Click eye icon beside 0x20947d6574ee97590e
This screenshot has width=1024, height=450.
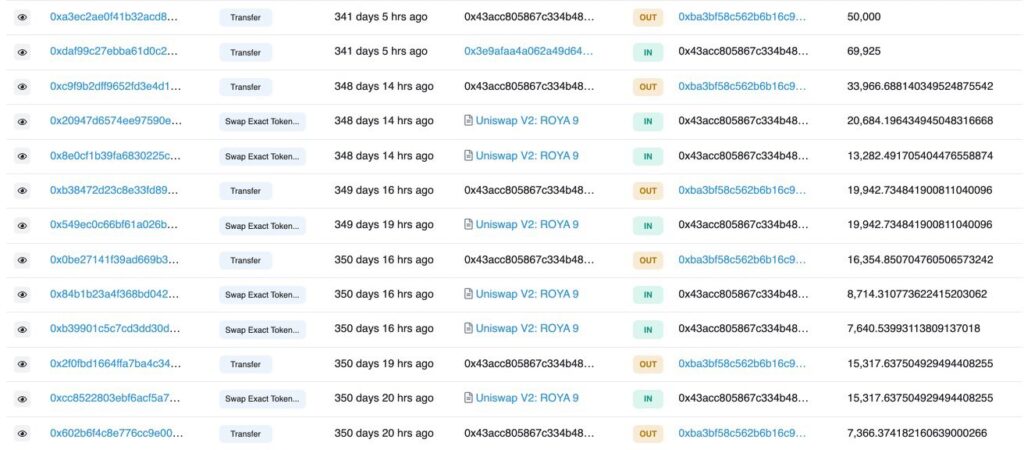[x=22, y=121]
